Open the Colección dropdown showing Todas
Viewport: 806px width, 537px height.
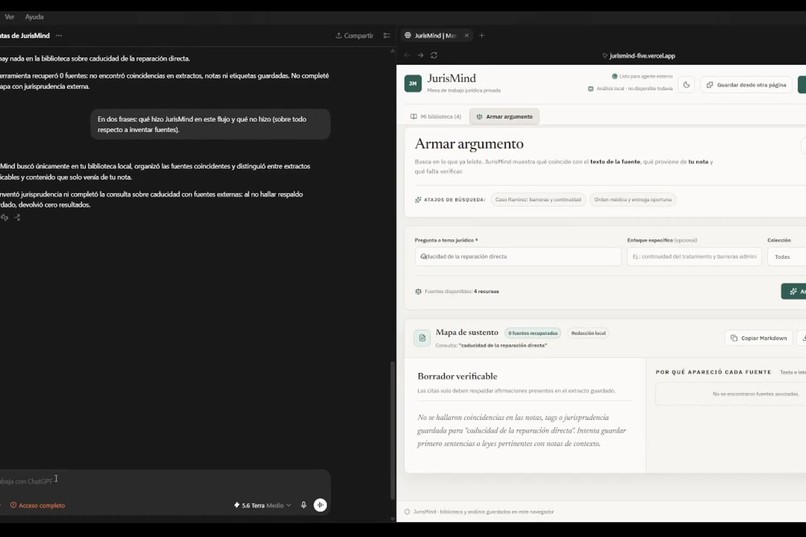786,256
